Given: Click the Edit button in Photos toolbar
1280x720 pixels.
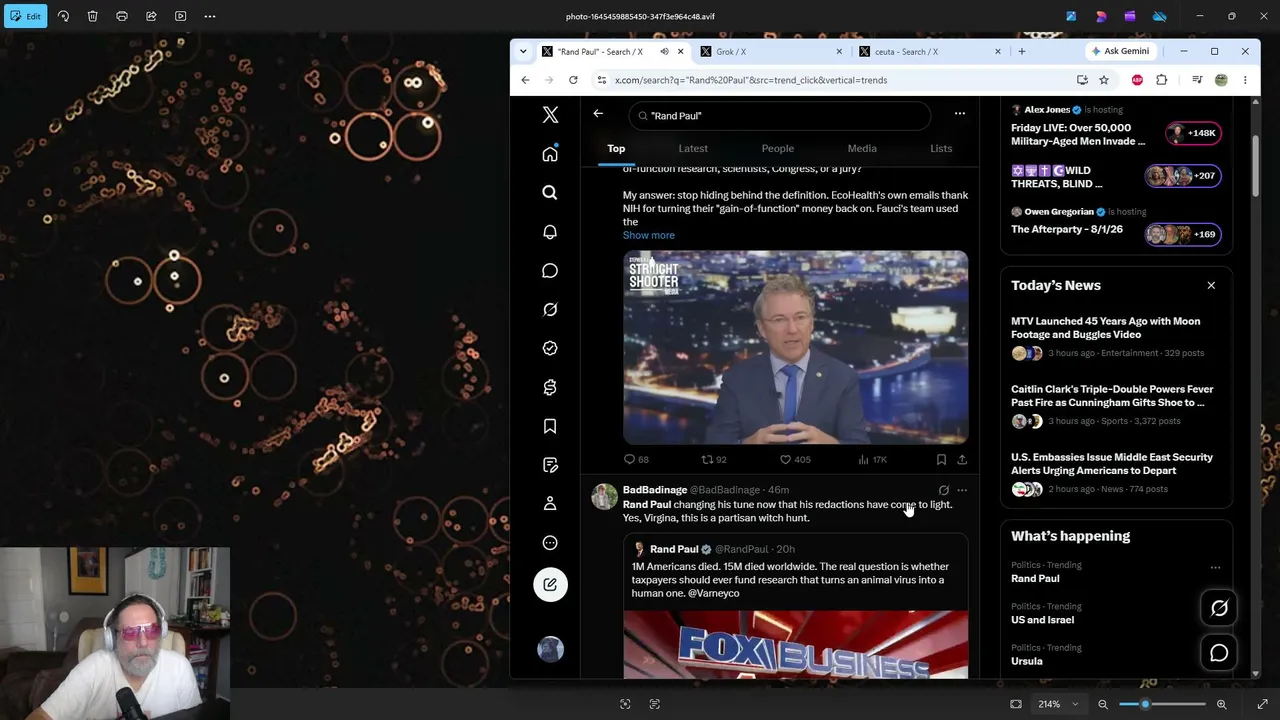Looking at the screenshot, I should (x=25, y=16).
